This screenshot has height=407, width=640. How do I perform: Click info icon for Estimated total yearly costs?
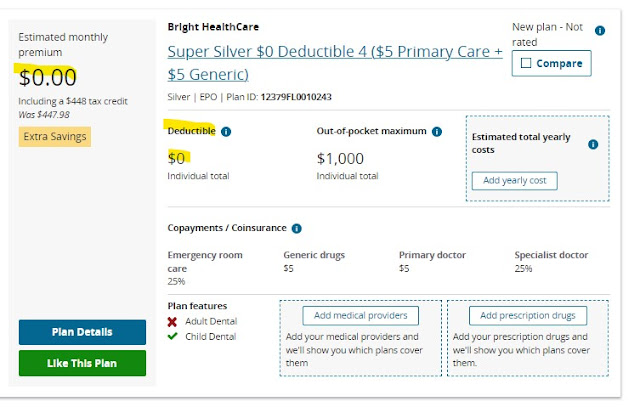593,144
